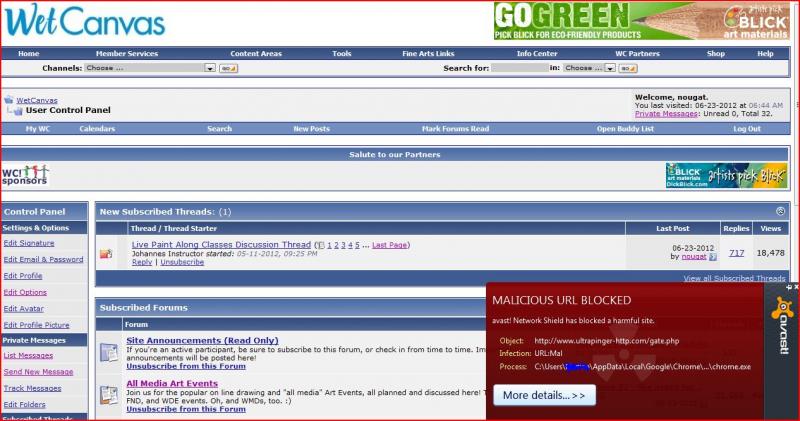This screenshot has height=421, width=800.
Task: Collapse the New Subscribed Threads section
Action: tap(780, 211)
